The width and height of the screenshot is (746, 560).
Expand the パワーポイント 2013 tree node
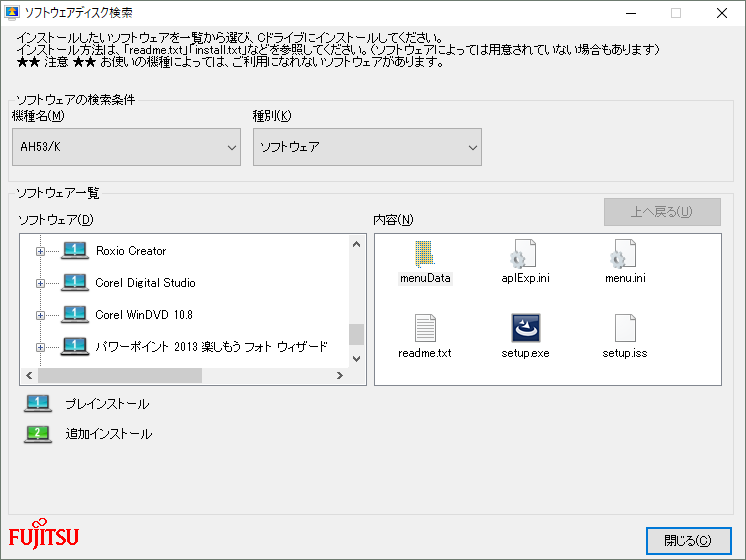(x=40, y=347)
